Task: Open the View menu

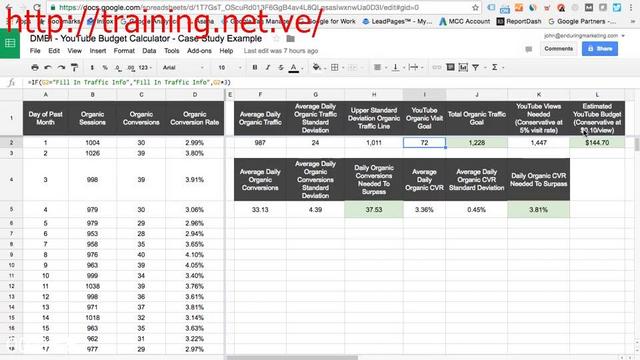Action: click(x=75, y=51)
